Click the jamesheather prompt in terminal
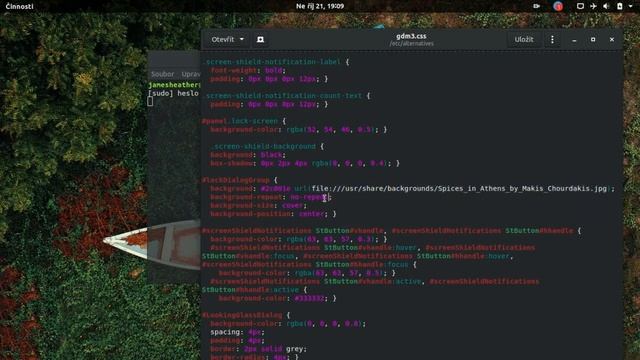The height and width of the screenshot is (360, 640). tap(174, 85)
